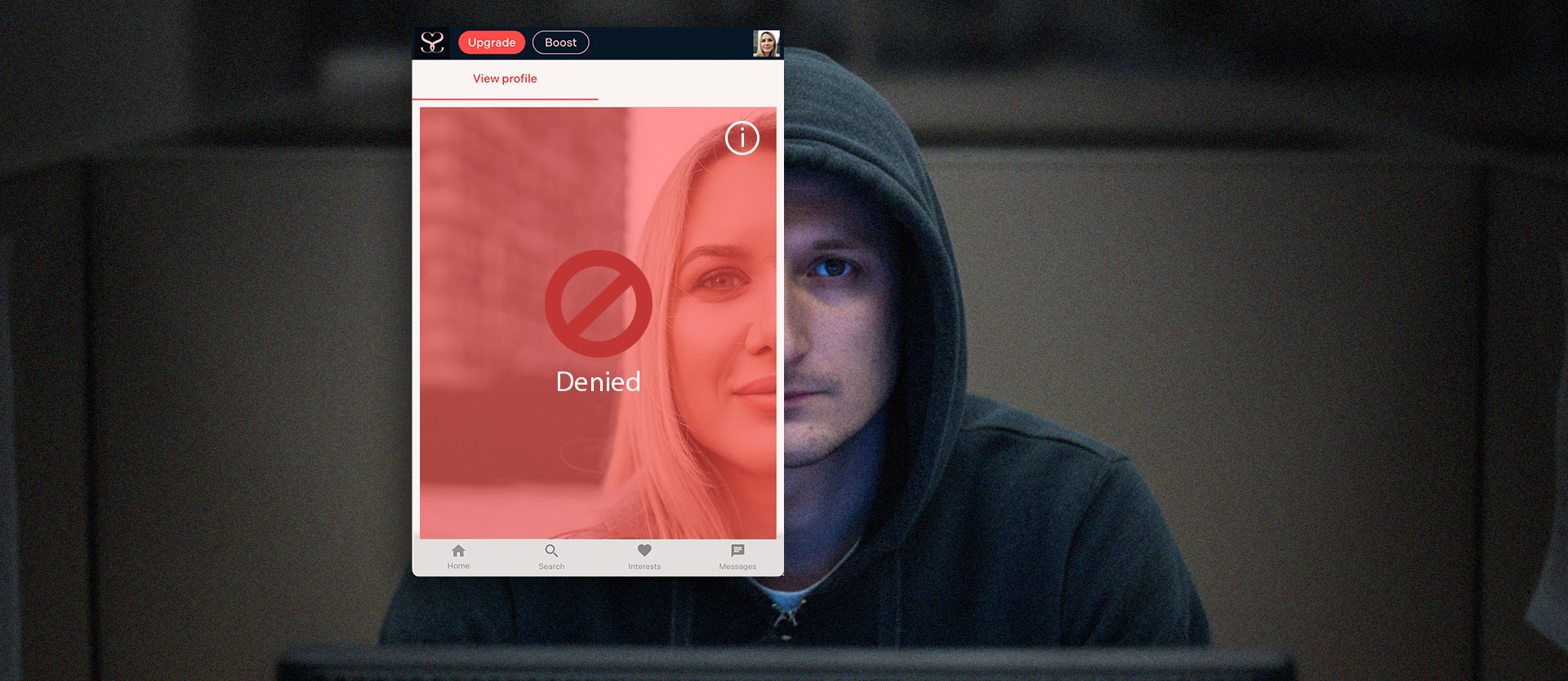This screenshot has height=681, width=1568.
Task: Click the Interests label in the bottom bar
Action: coord(644,567)
